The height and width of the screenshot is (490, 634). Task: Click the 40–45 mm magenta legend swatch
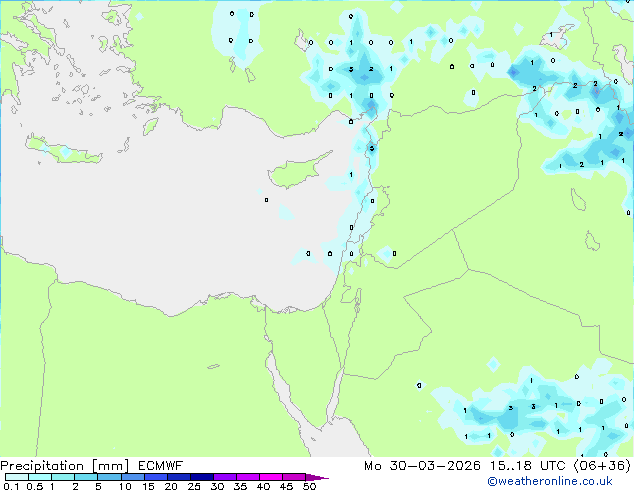click(271, 477)
